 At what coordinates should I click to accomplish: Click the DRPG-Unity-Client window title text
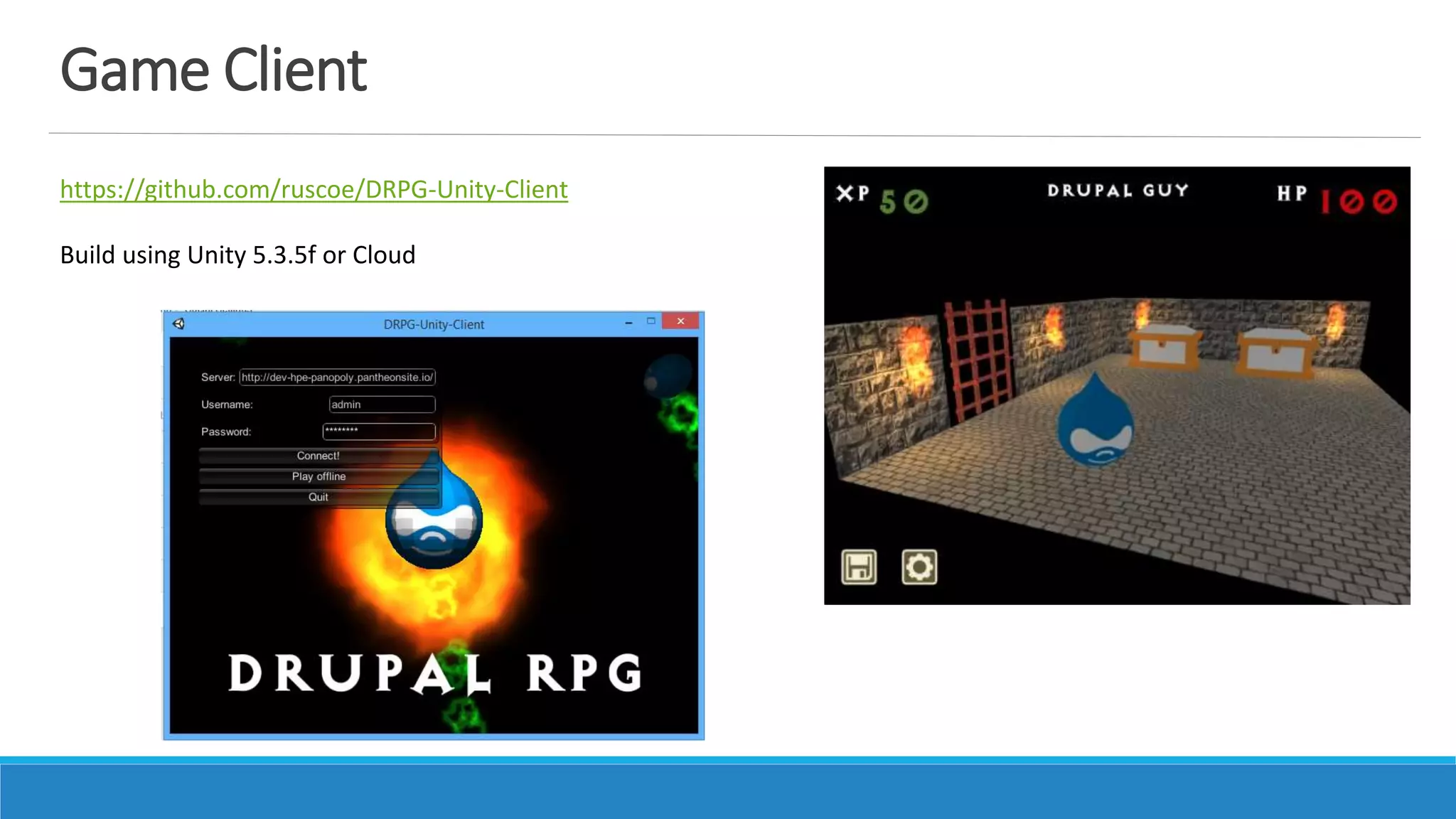tap(434, 324)
